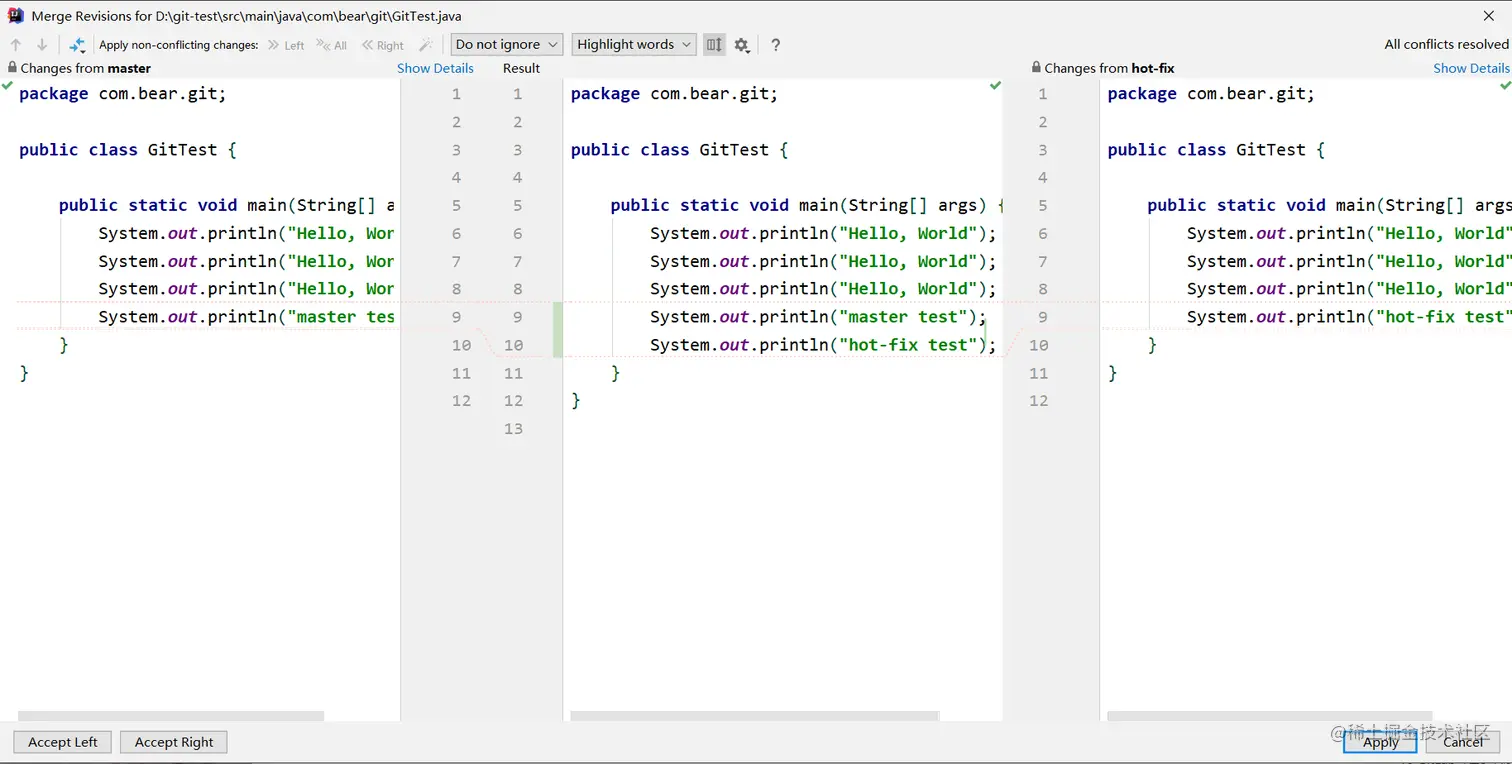Click green checkmark in hot-fix pane corner
Screen dimensions: 1512x764
coord(1505,86)
